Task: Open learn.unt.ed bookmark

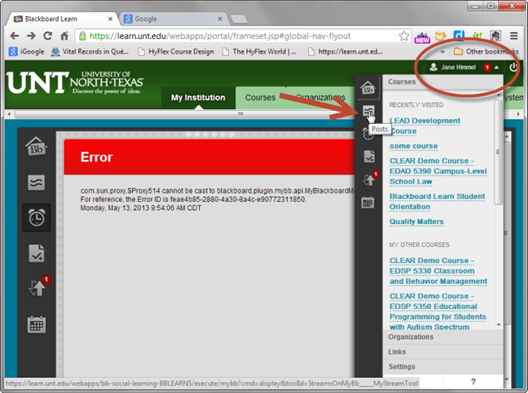Action: click(345, 52)
